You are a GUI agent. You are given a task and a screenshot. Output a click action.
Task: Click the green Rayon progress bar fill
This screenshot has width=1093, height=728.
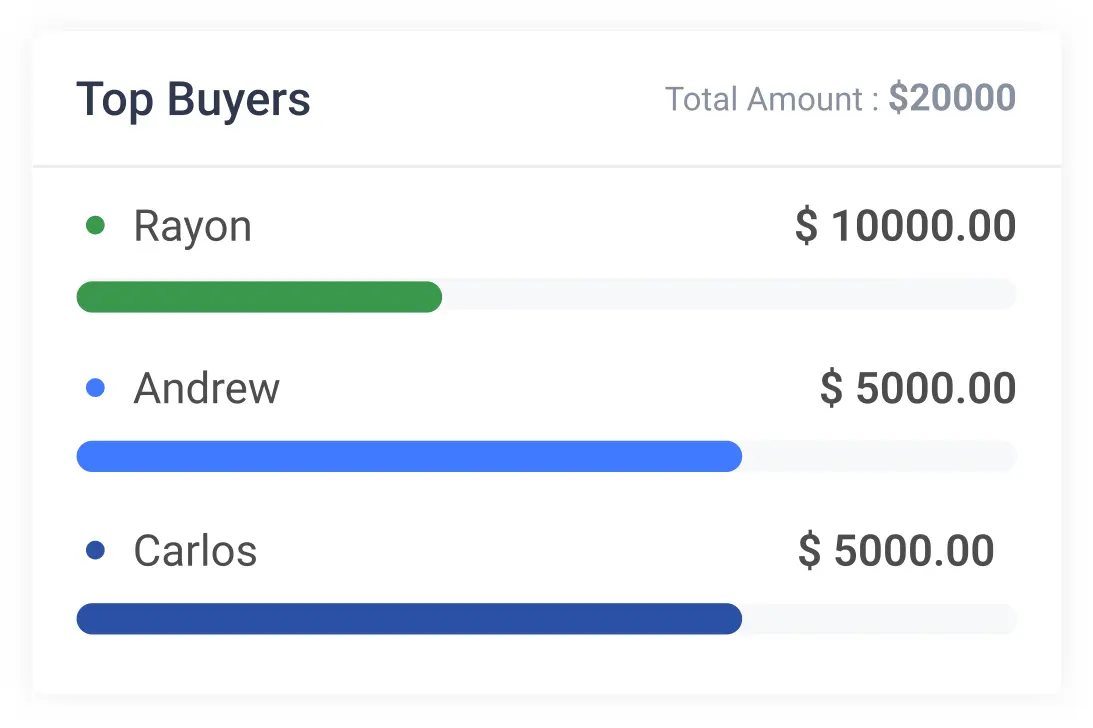(x=259, y=297)
